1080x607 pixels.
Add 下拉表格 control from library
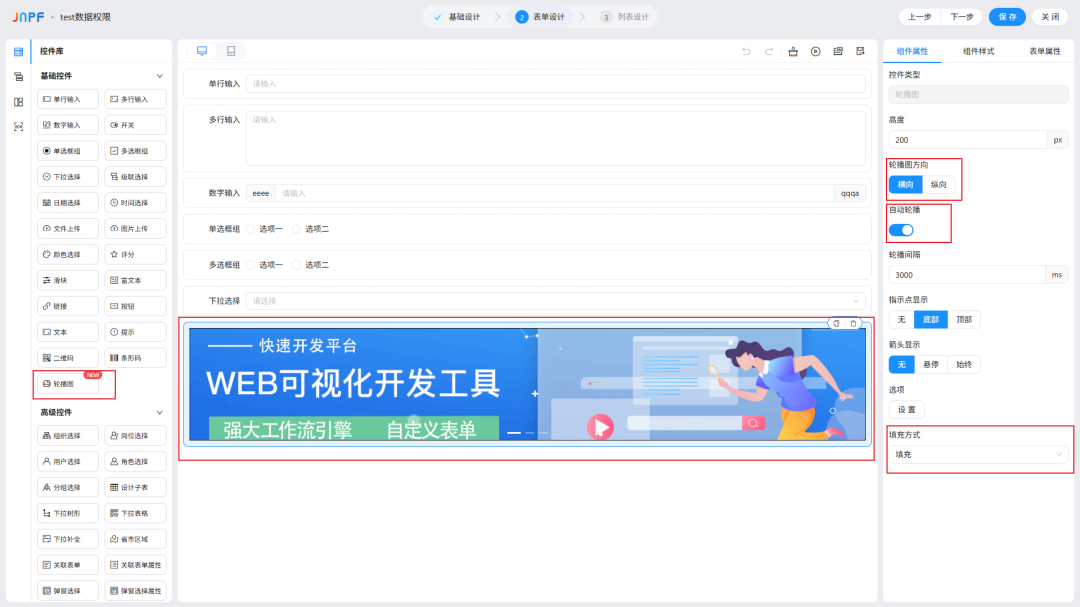pos(135,513)
